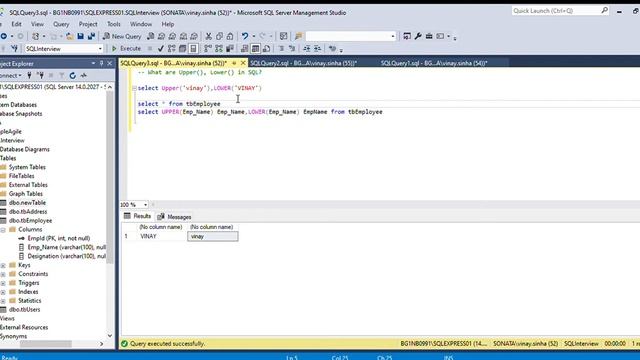Open Object Explorer window position dropdown arrow
Image resolution: width=640 pixels, height=360 pixels.
(93, 64)
